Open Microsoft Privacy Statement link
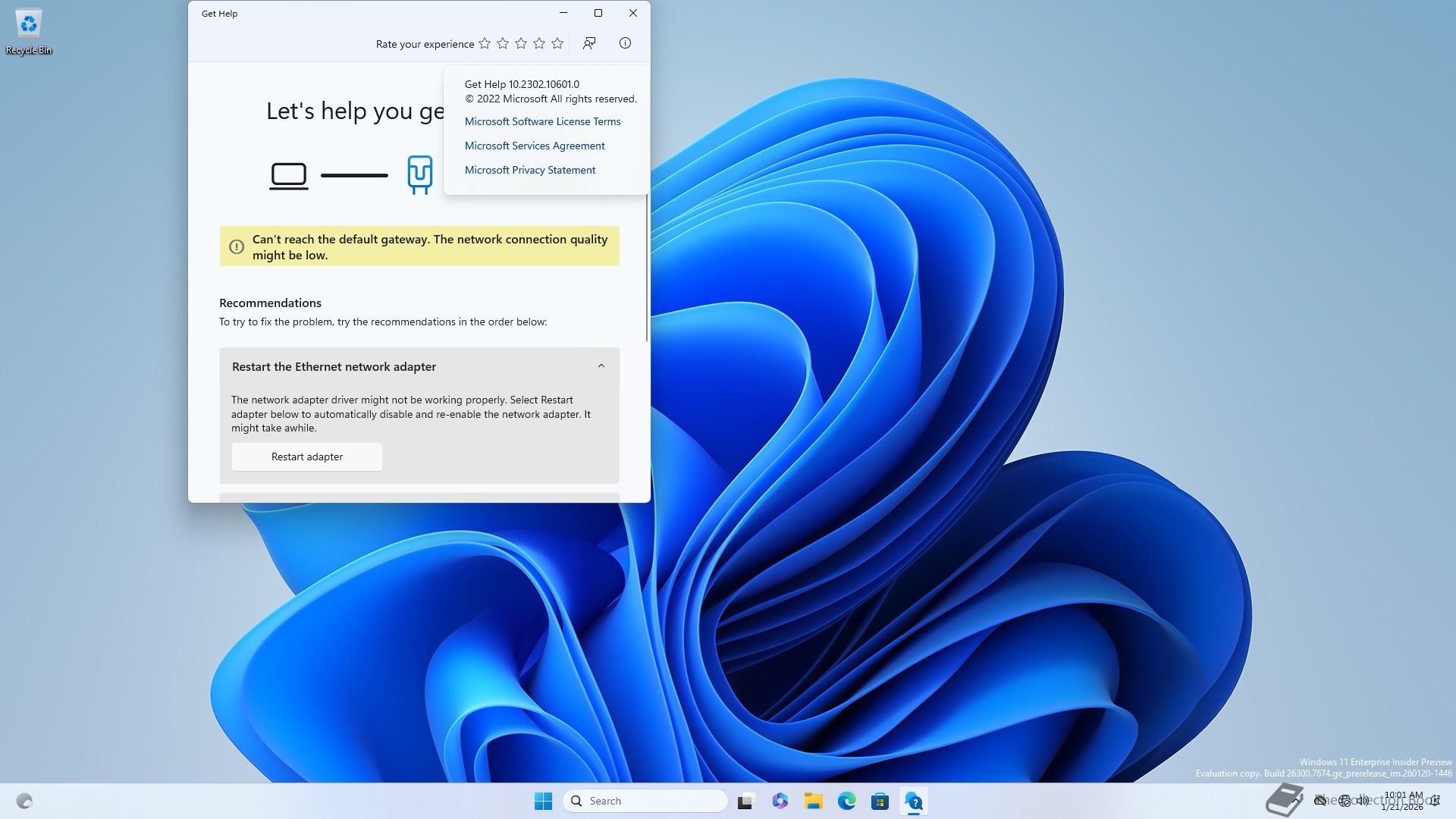 coord(529,170)
